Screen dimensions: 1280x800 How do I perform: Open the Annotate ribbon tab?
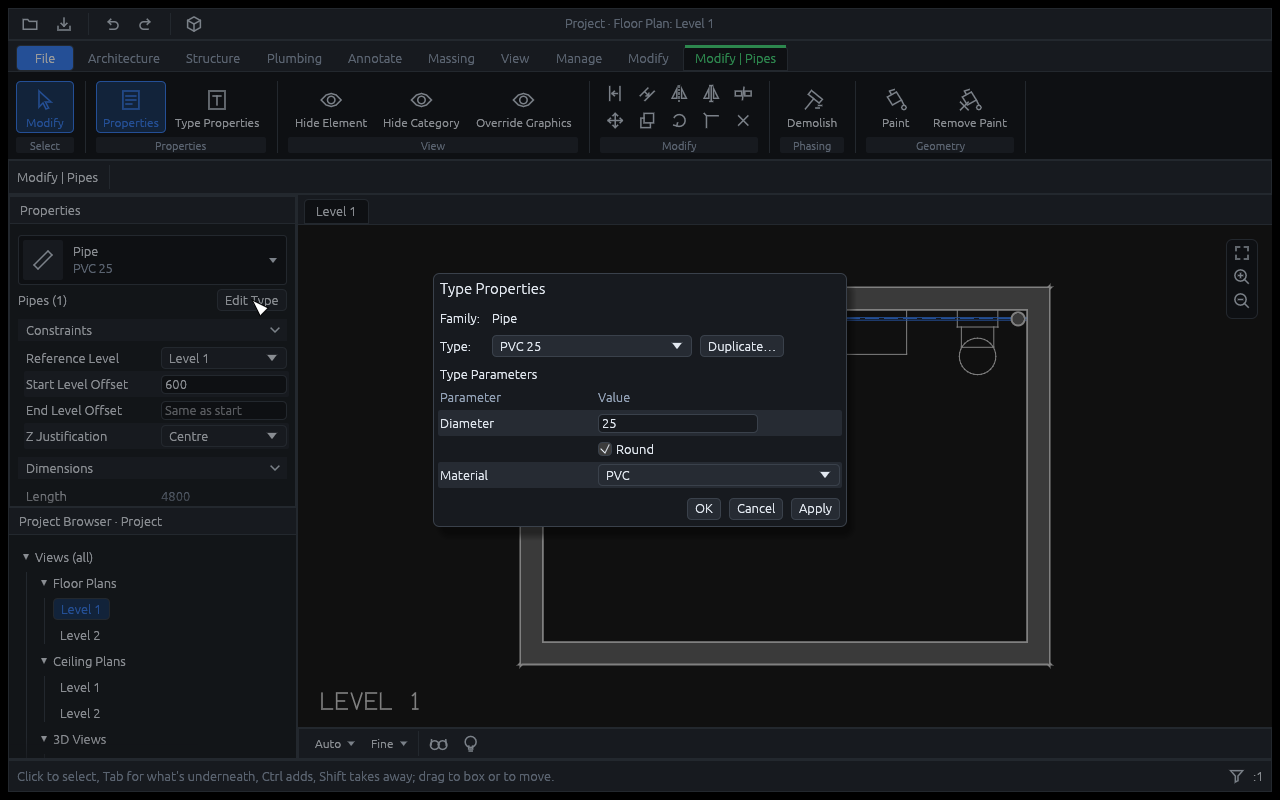pos(375,58)
